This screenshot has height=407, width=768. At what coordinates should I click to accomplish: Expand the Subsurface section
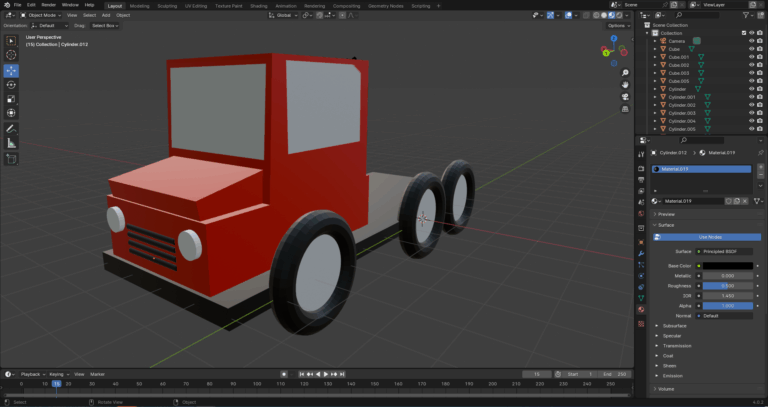[x=674, y=326]
